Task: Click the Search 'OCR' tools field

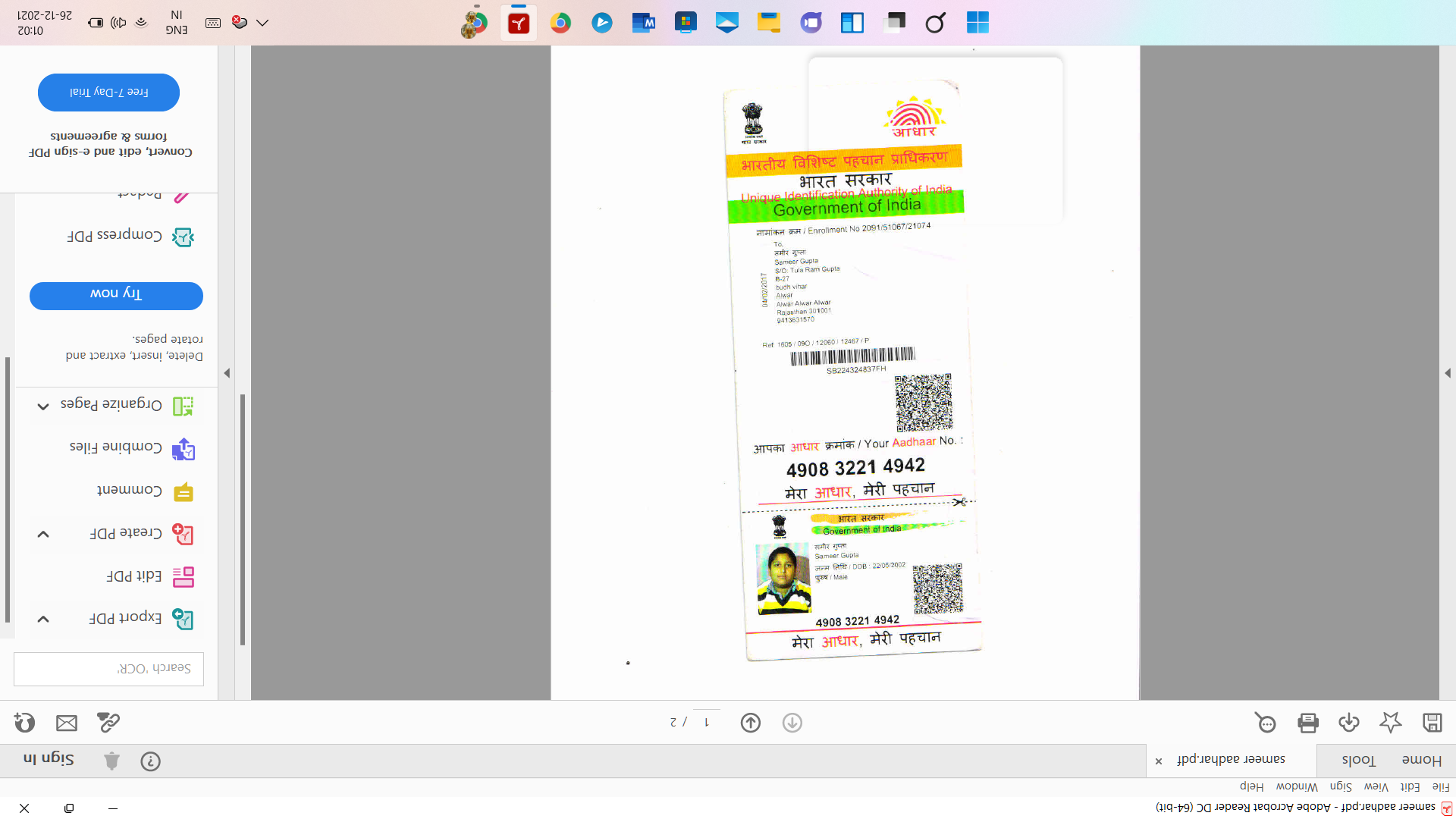Action: [x=108, y=669]
